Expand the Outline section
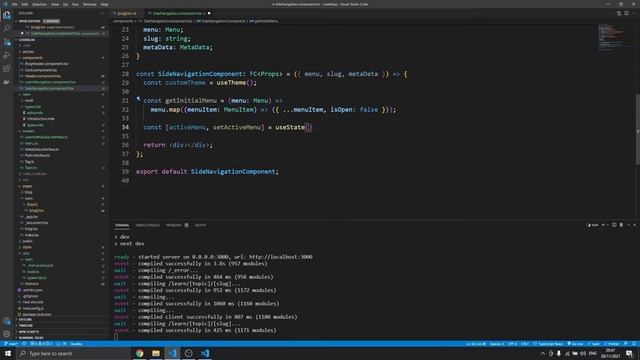 [x=25, y=320]
